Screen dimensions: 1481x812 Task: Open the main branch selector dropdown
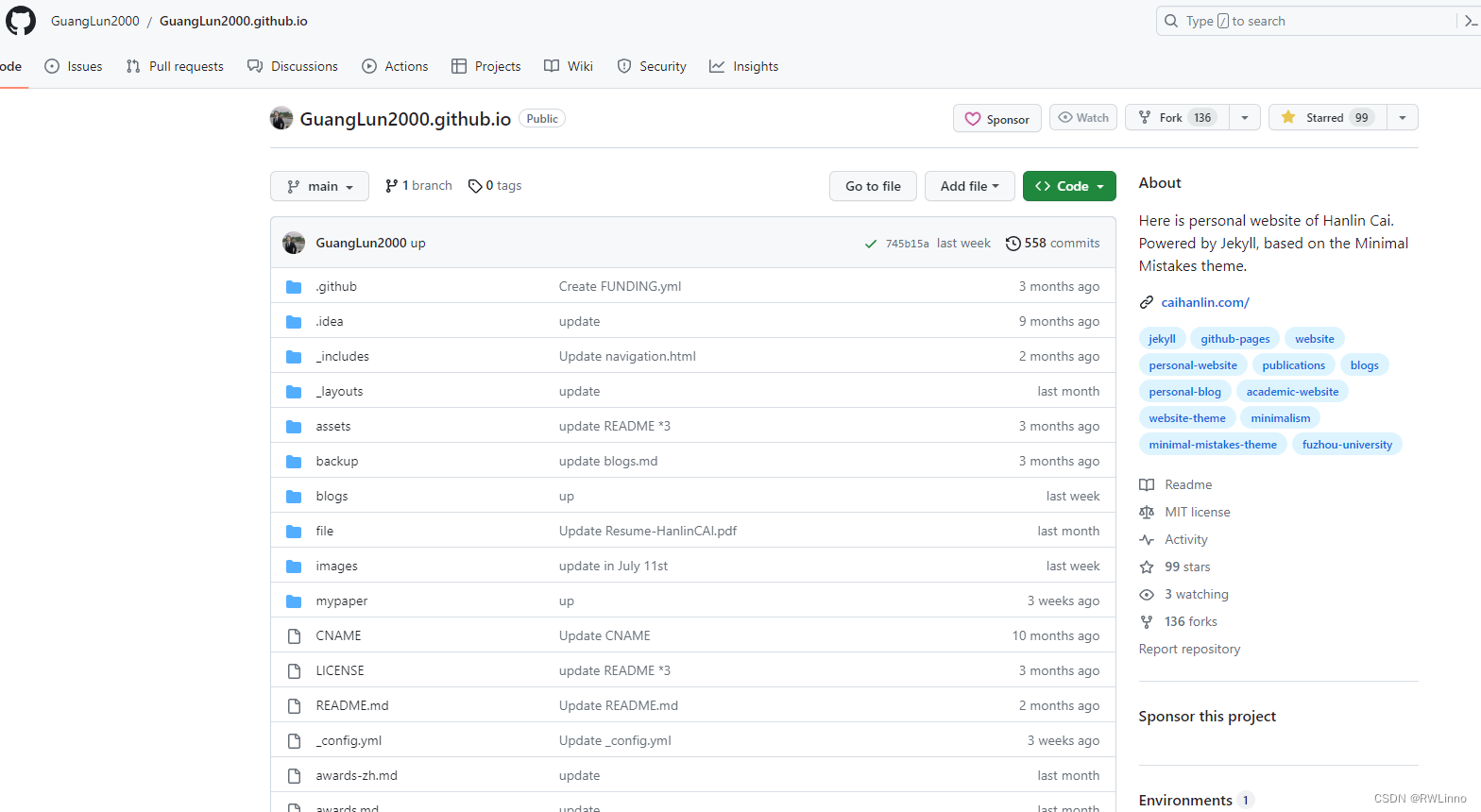[x=319, y=186]
